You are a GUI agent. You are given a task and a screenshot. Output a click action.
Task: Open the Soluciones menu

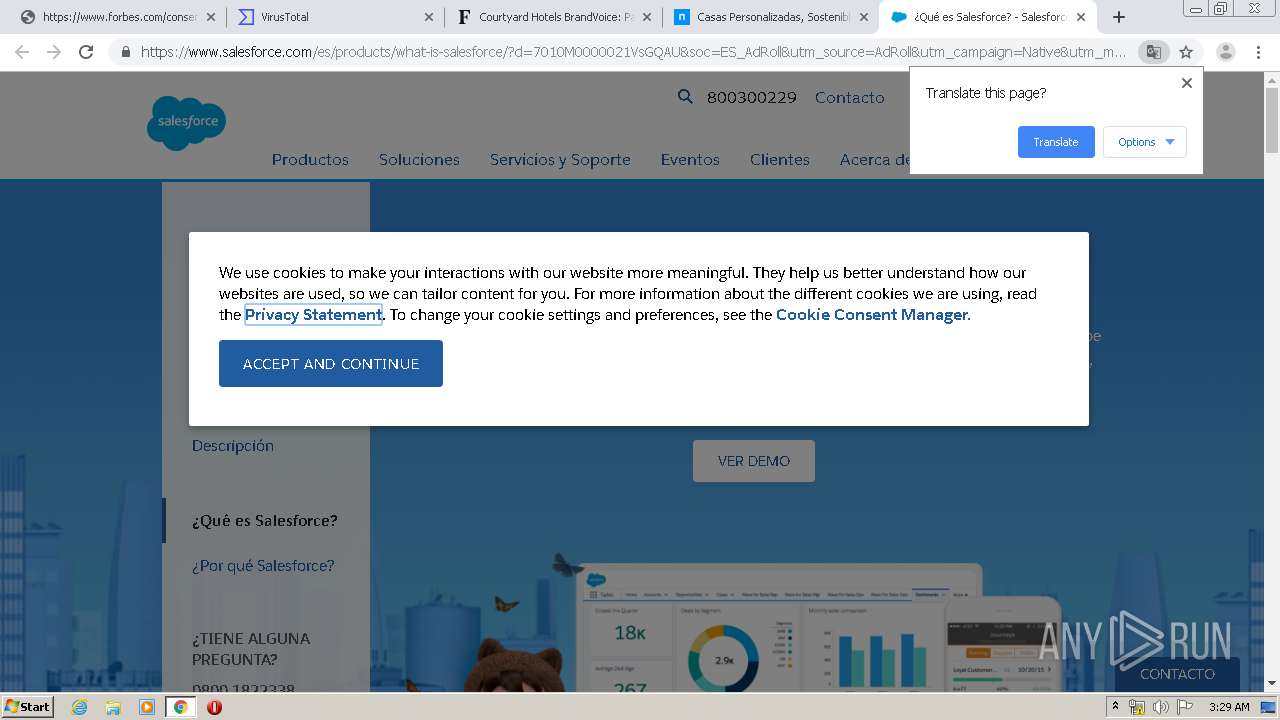(419, 160)
